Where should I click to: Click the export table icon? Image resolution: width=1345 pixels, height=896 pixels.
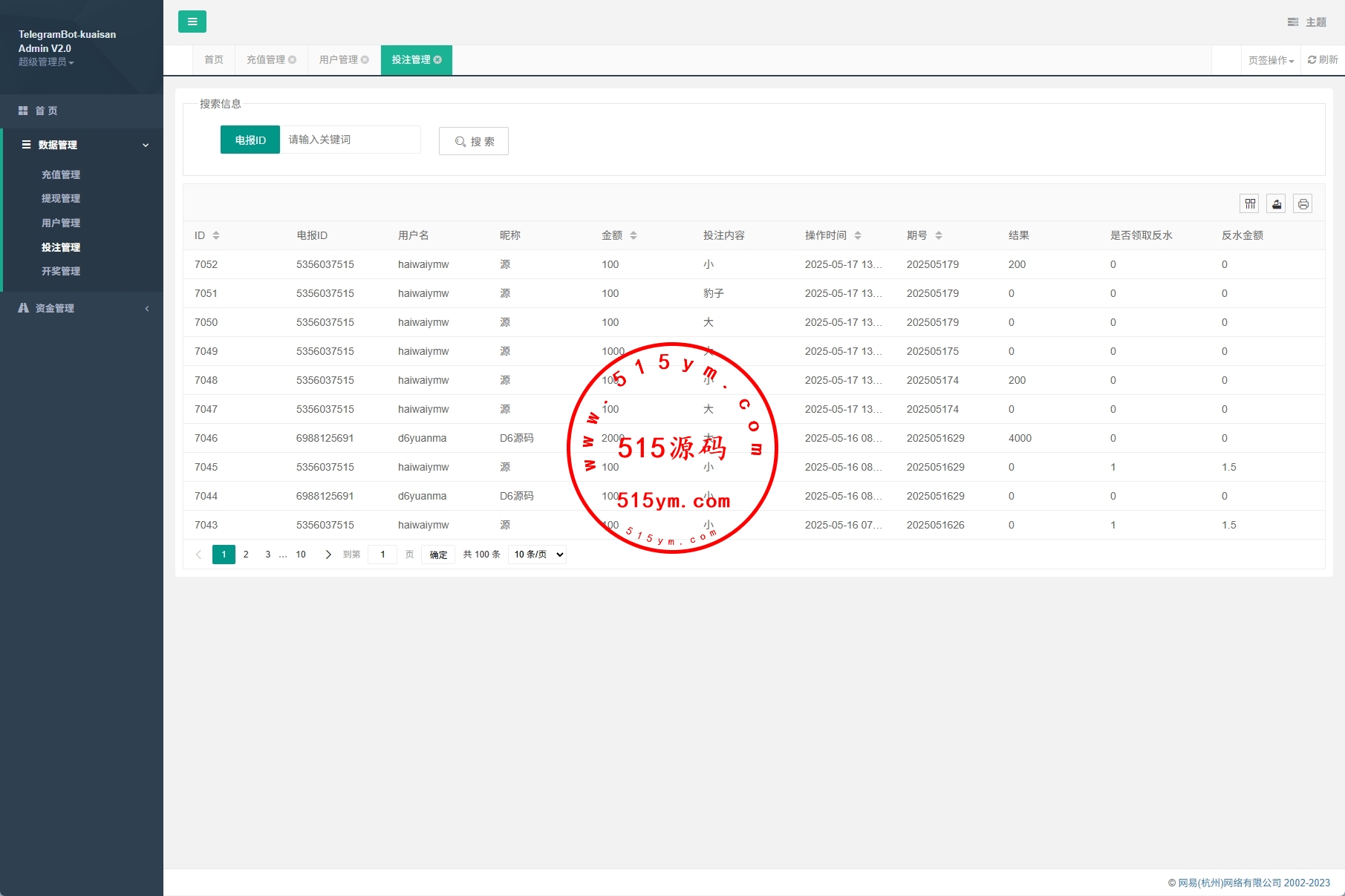(x=1277, y=203)
